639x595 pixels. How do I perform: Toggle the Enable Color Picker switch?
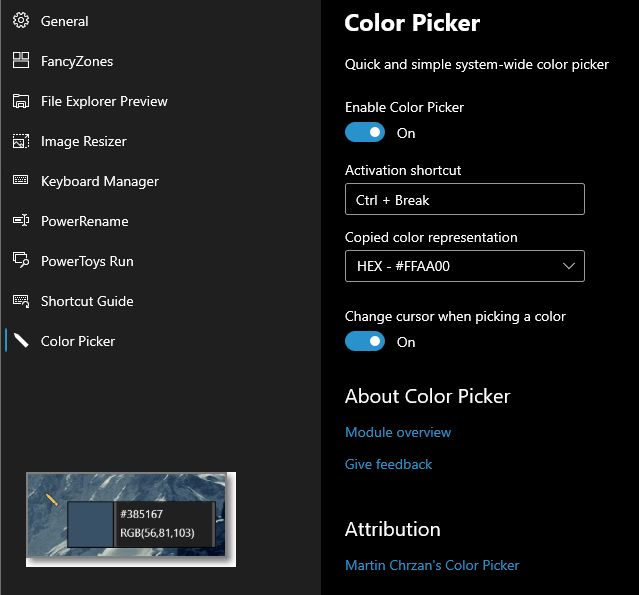365,132
